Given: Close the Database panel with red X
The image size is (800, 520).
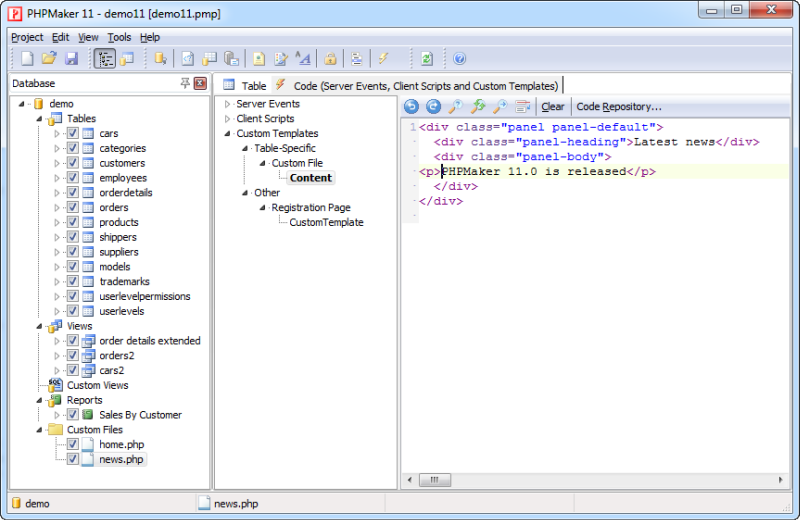Looking at the screenshot, I should pos(201,83).
